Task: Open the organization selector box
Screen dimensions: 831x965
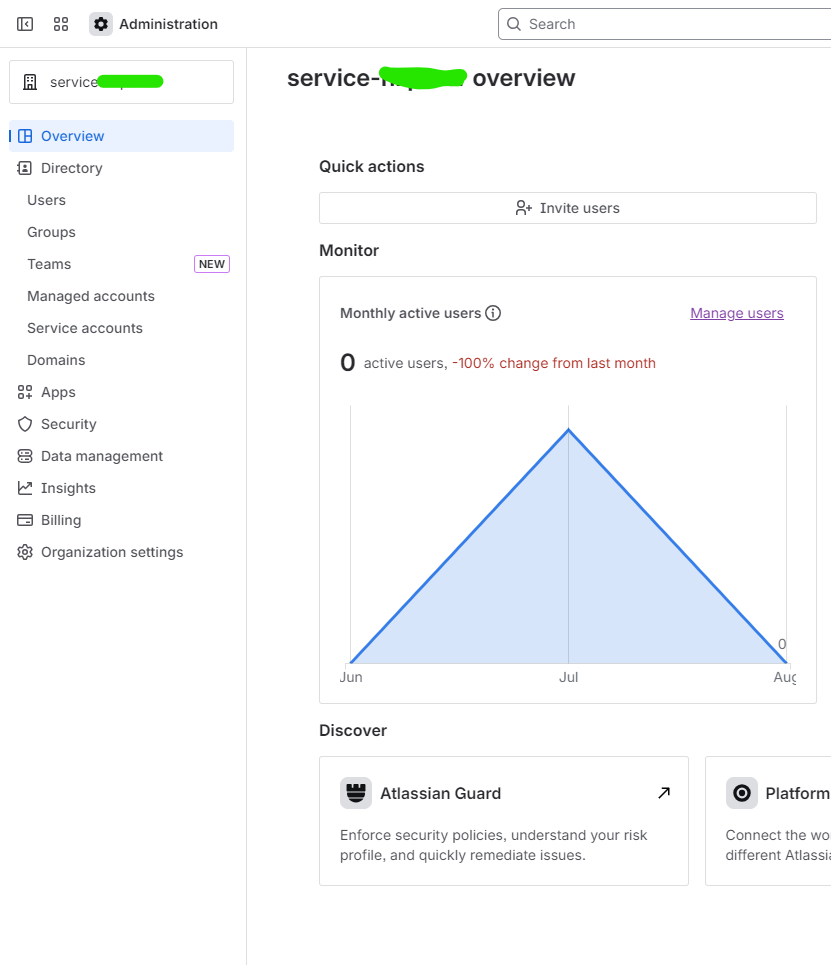Action: click(121, 82)
